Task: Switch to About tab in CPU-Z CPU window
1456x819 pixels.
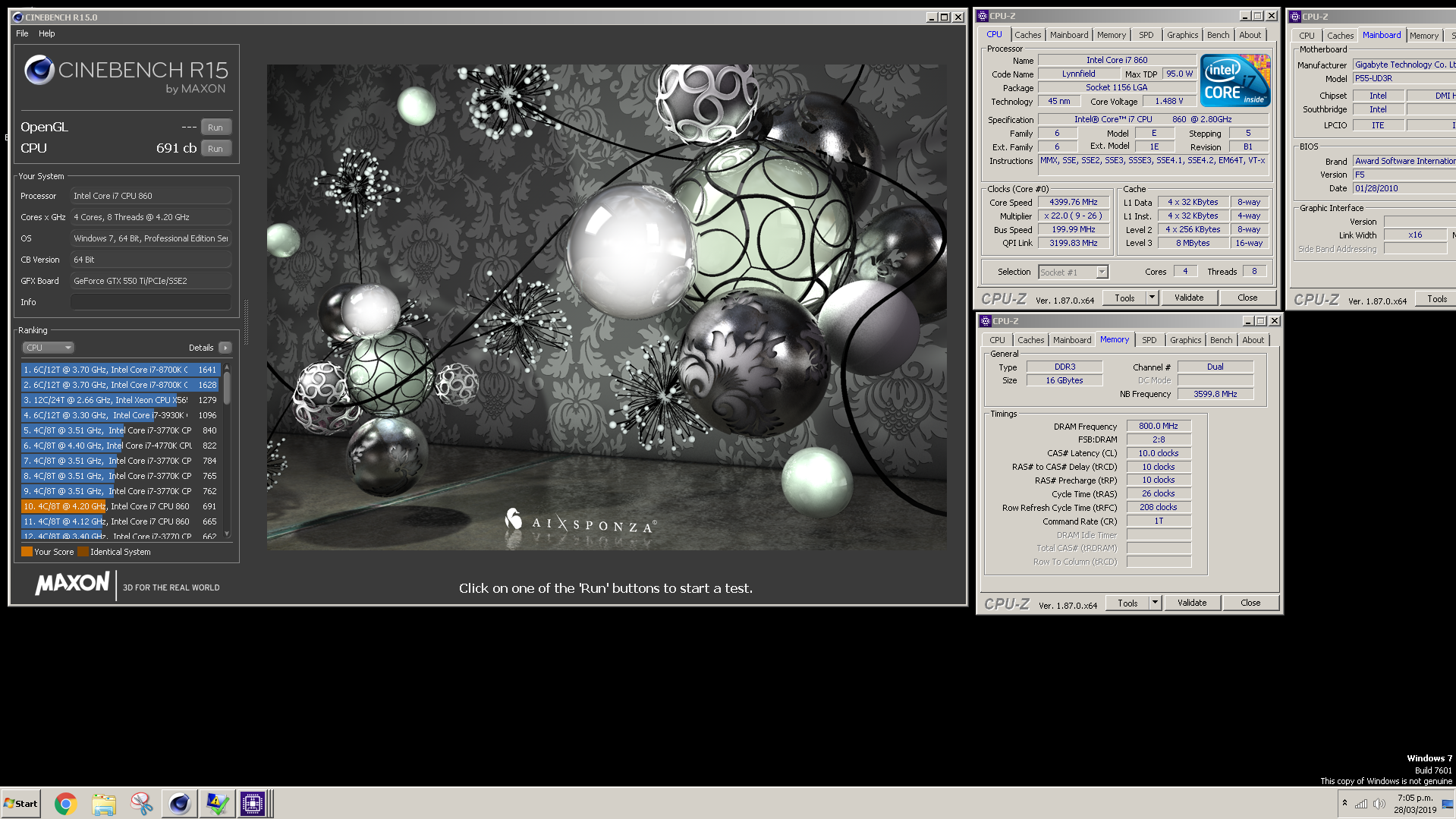Action: coord(1250,35)
